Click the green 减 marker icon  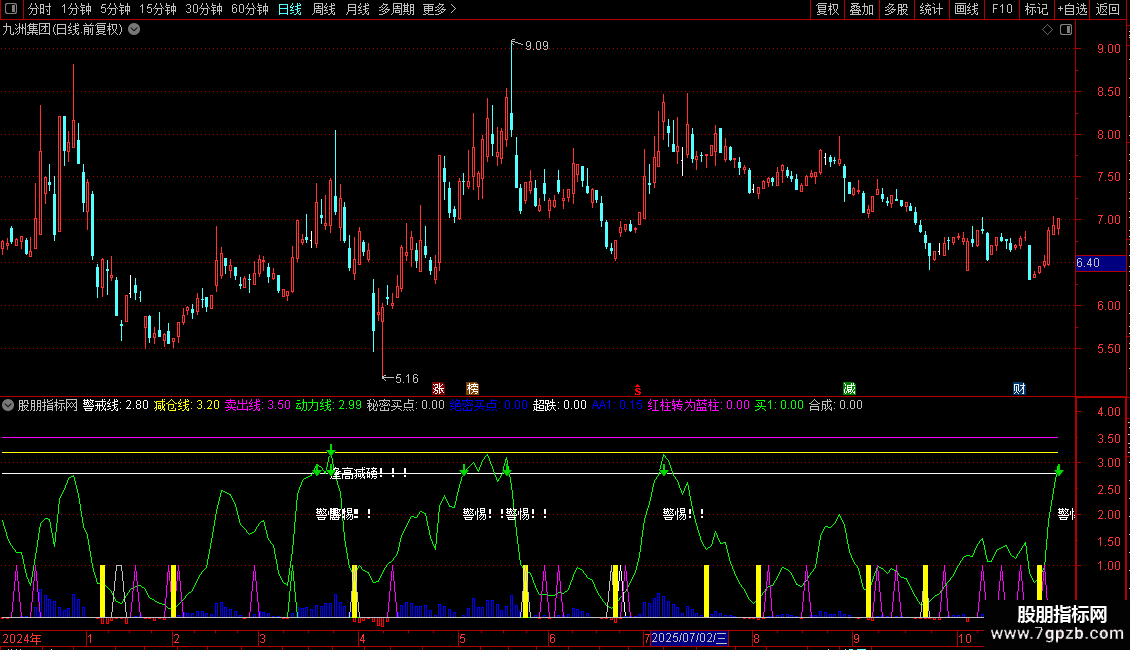(849, 388)
